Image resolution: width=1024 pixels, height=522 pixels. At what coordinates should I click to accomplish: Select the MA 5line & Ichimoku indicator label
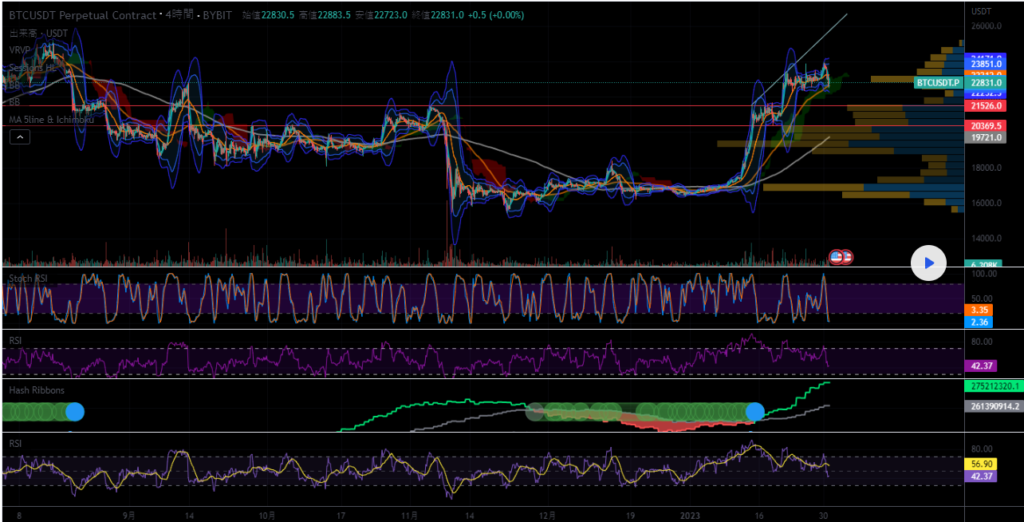(53, 119)
